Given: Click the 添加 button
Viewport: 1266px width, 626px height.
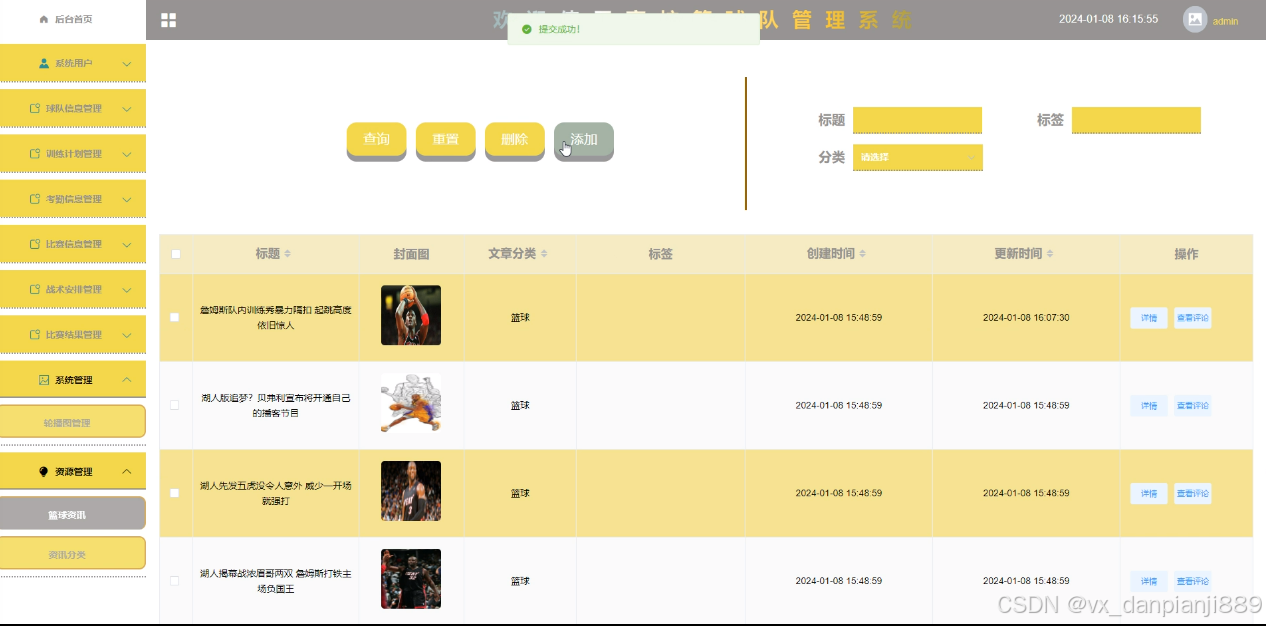Looking at the screenshot, I should pyautogui.click(x=584, y=140).
